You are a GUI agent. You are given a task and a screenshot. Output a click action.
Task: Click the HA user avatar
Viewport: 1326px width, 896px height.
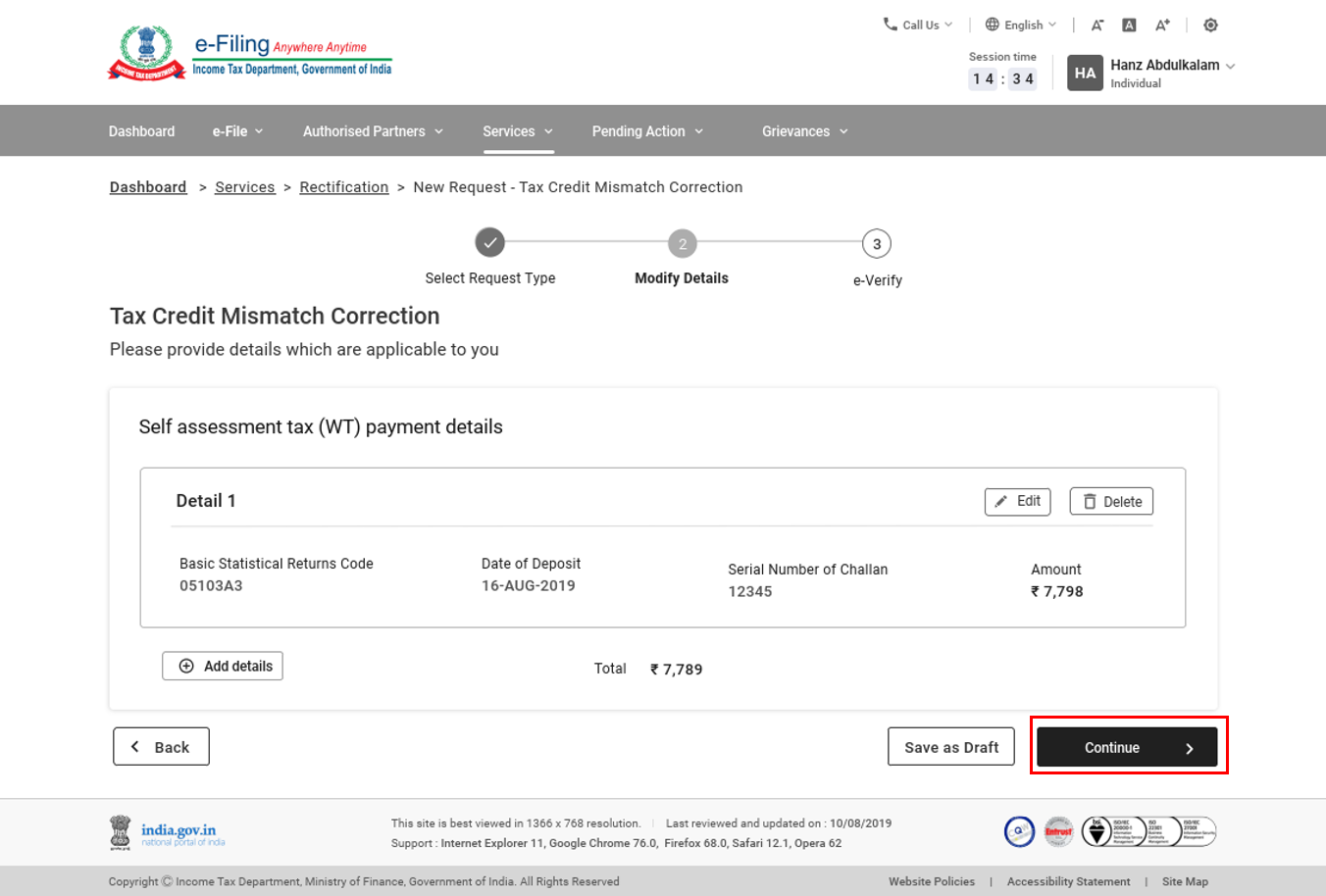click(x=1085, y=74)
